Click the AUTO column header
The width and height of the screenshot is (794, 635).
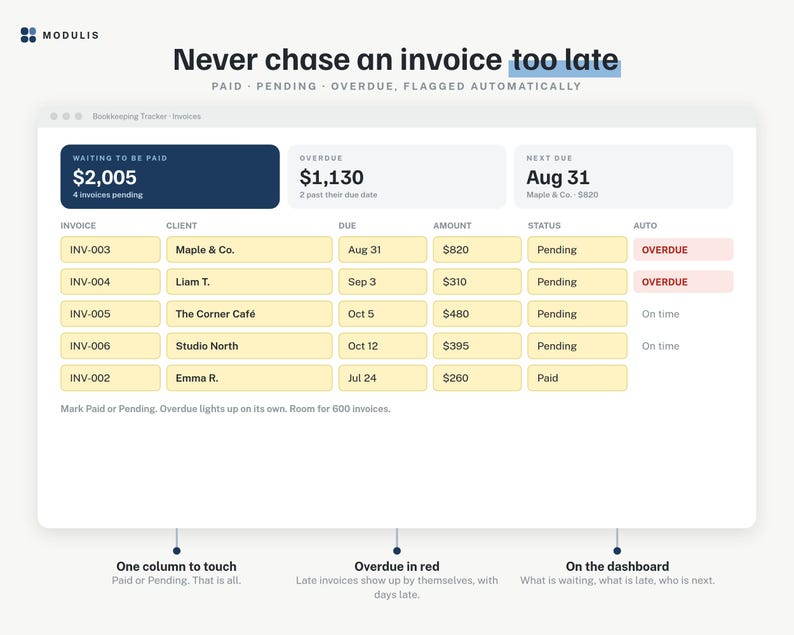coord(645,225)
